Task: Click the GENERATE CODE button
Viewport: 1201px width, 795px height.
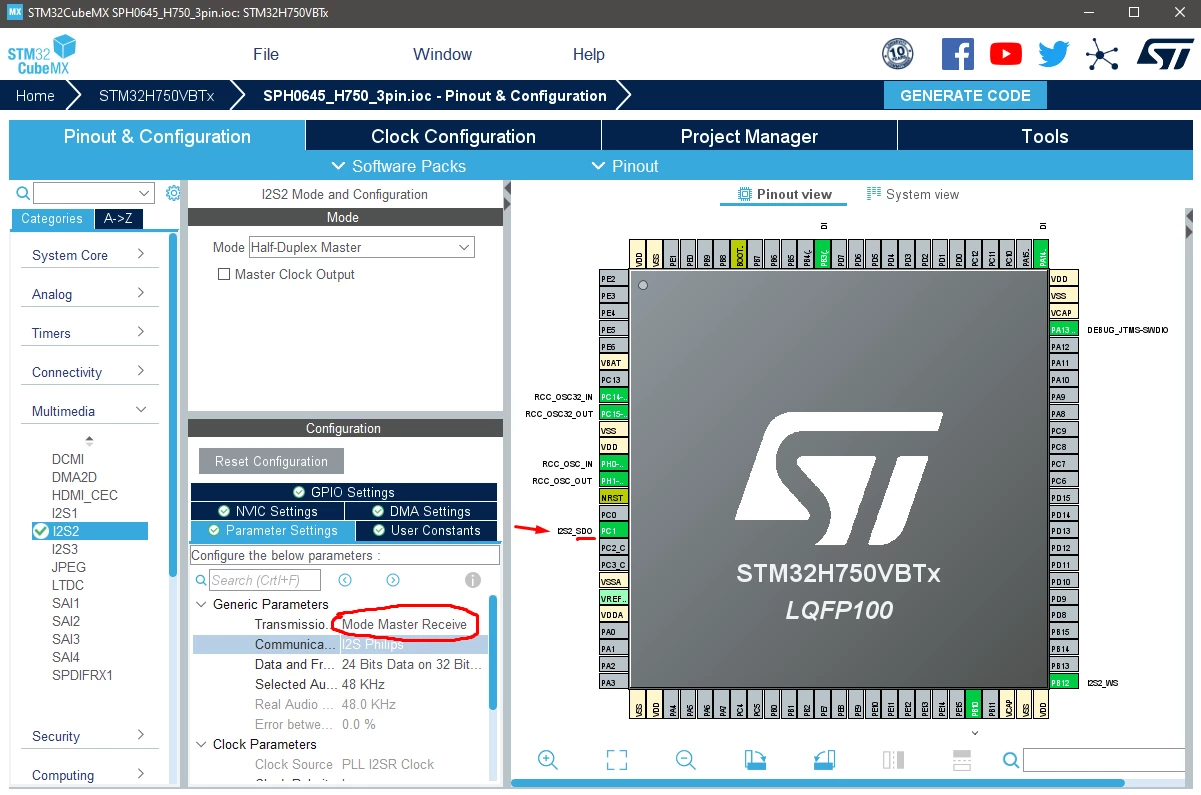Action: coord(965,96)
